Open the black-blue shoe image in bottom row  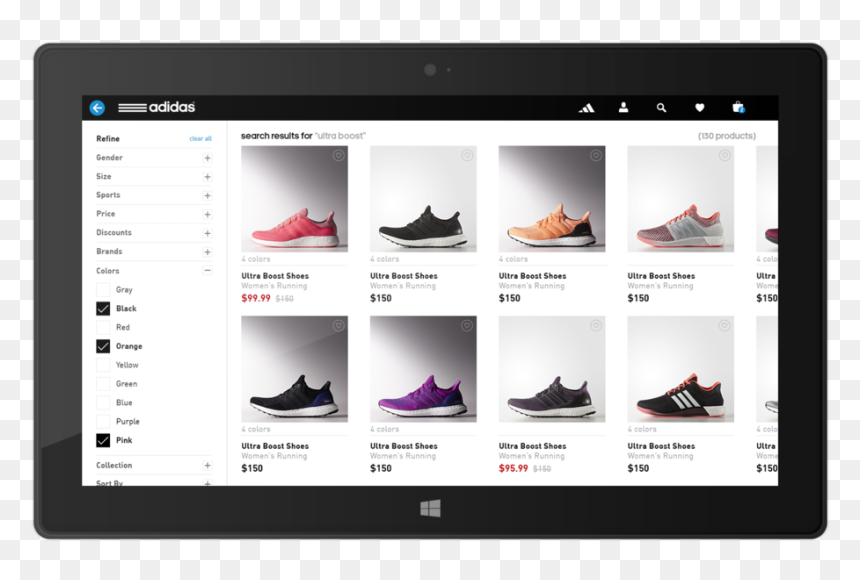(295, 369)
